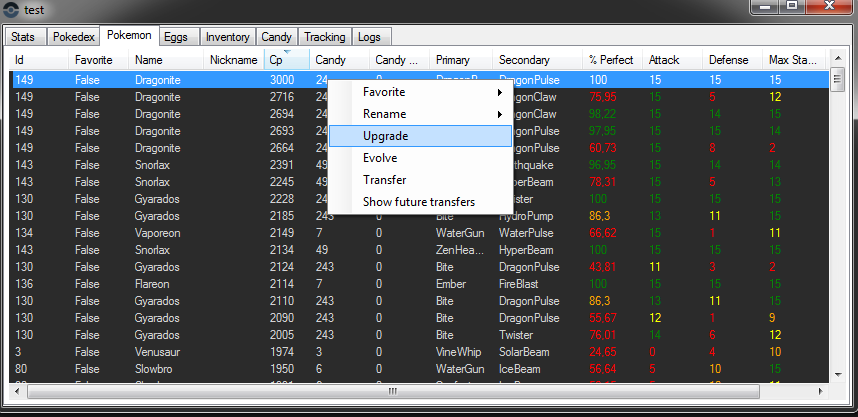Click the Cp value 2005
This screenshot has width=858, height=417.
282,335
